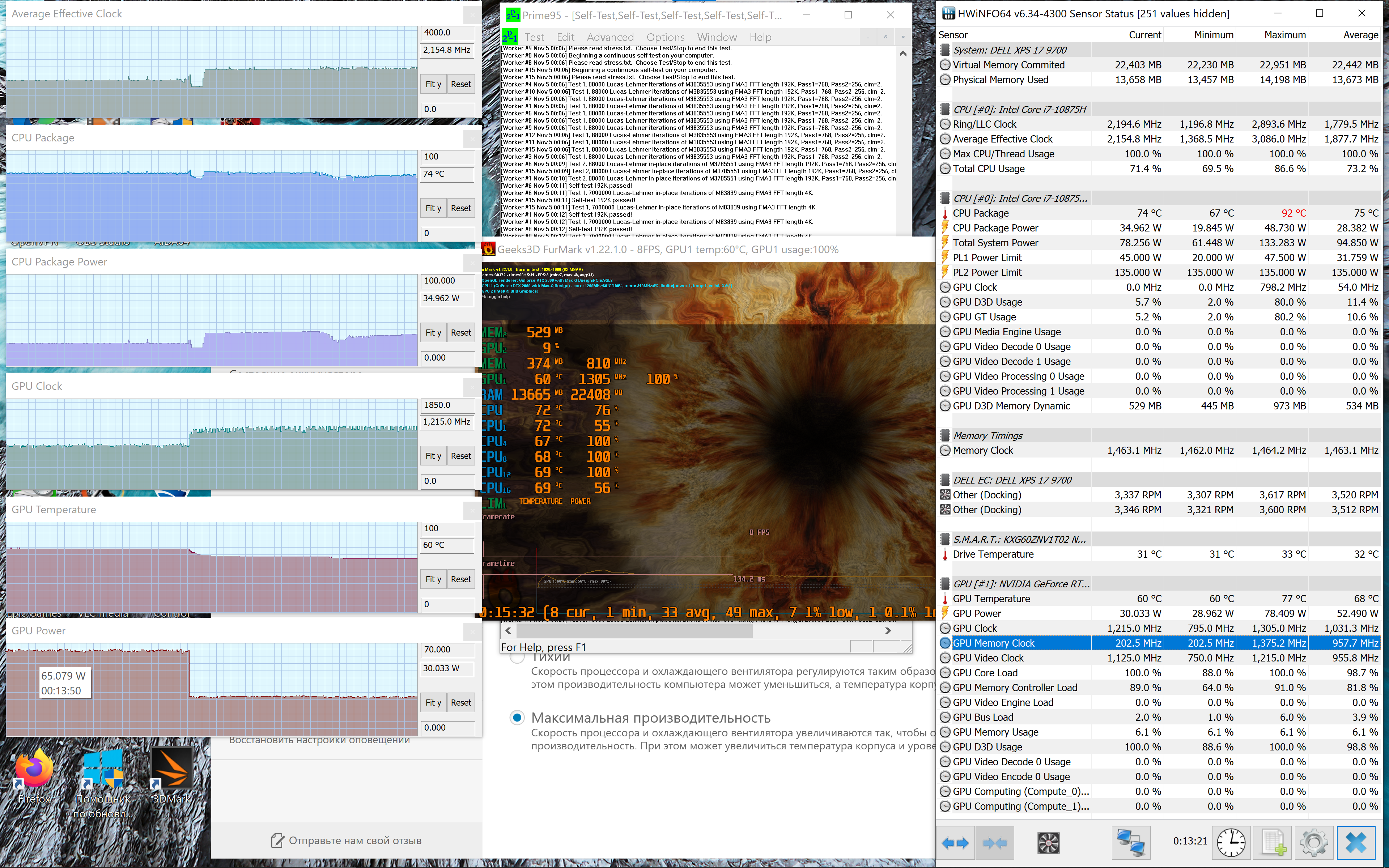Click the Prime95 title bar application icon
The height and width of the screenshot is (868, 1389).
(513, 15)
